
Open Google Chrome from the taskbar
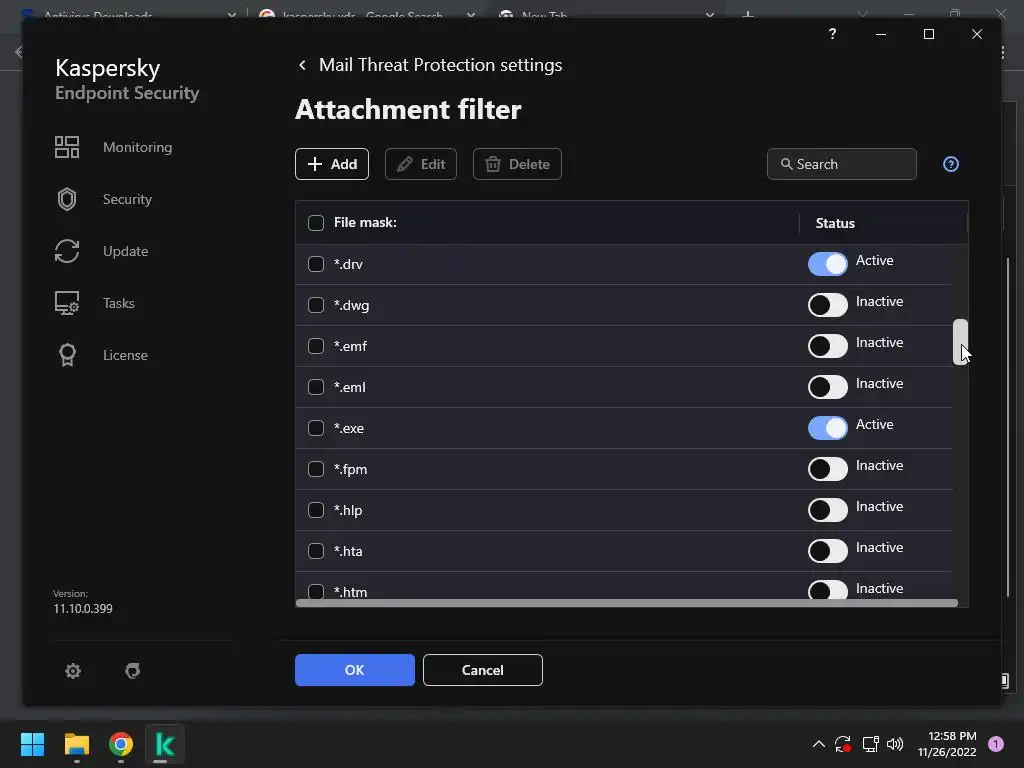pyautogui.click(x=121, y=744)
